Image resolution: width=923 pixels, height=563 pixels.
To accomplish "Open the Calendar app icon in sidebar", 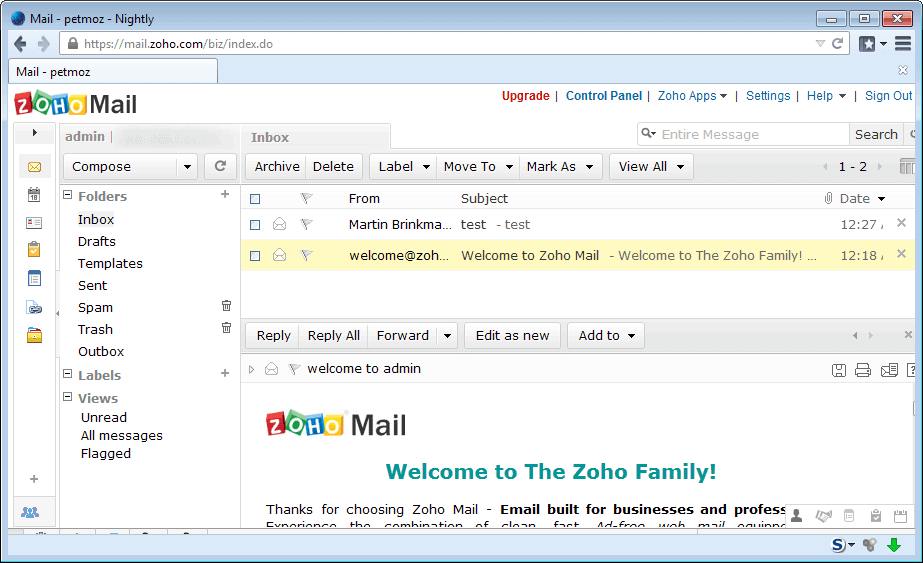I will coord(34,194).
